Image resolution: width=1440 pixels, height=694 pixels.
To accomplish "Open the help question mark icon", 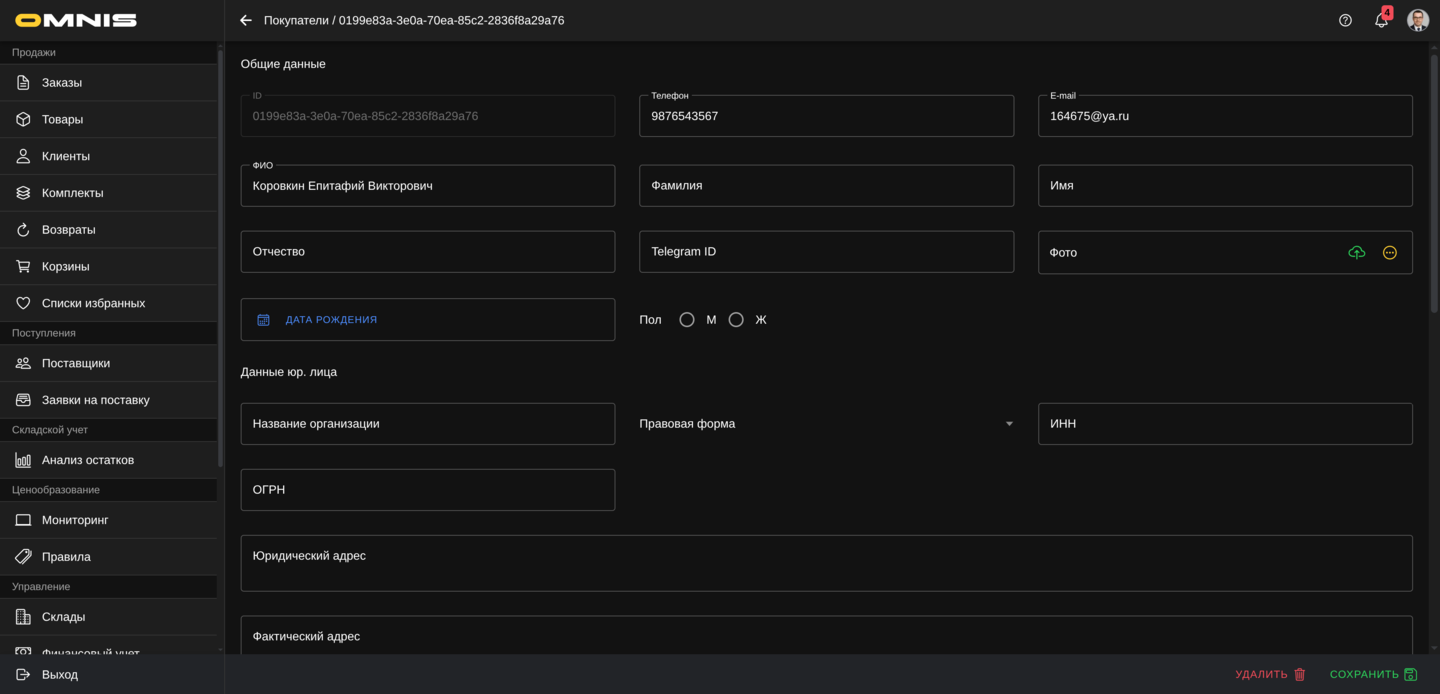I will tap(1345, 20).
